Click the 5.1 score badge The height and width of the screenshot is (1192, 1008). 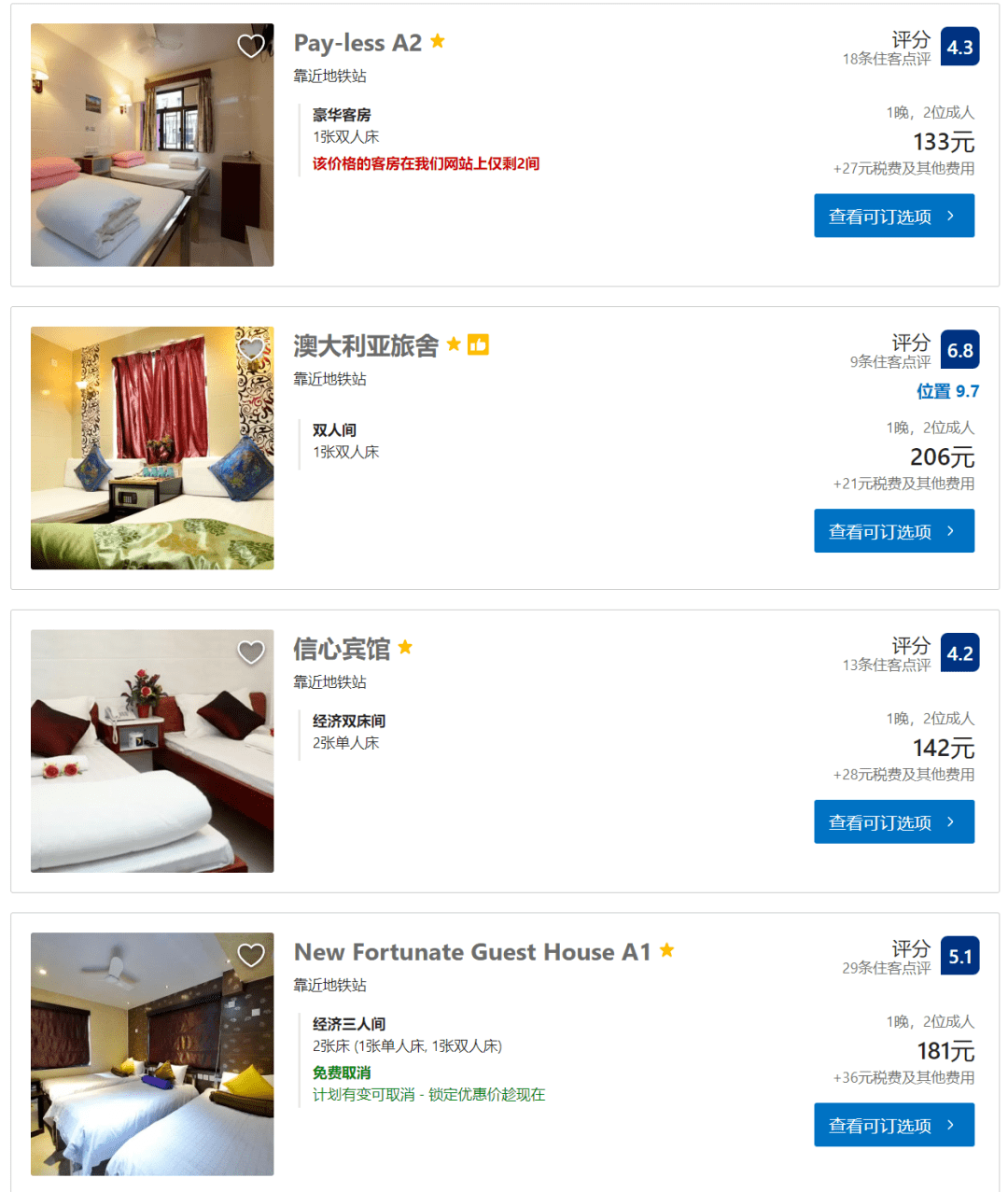pos(959,956)
